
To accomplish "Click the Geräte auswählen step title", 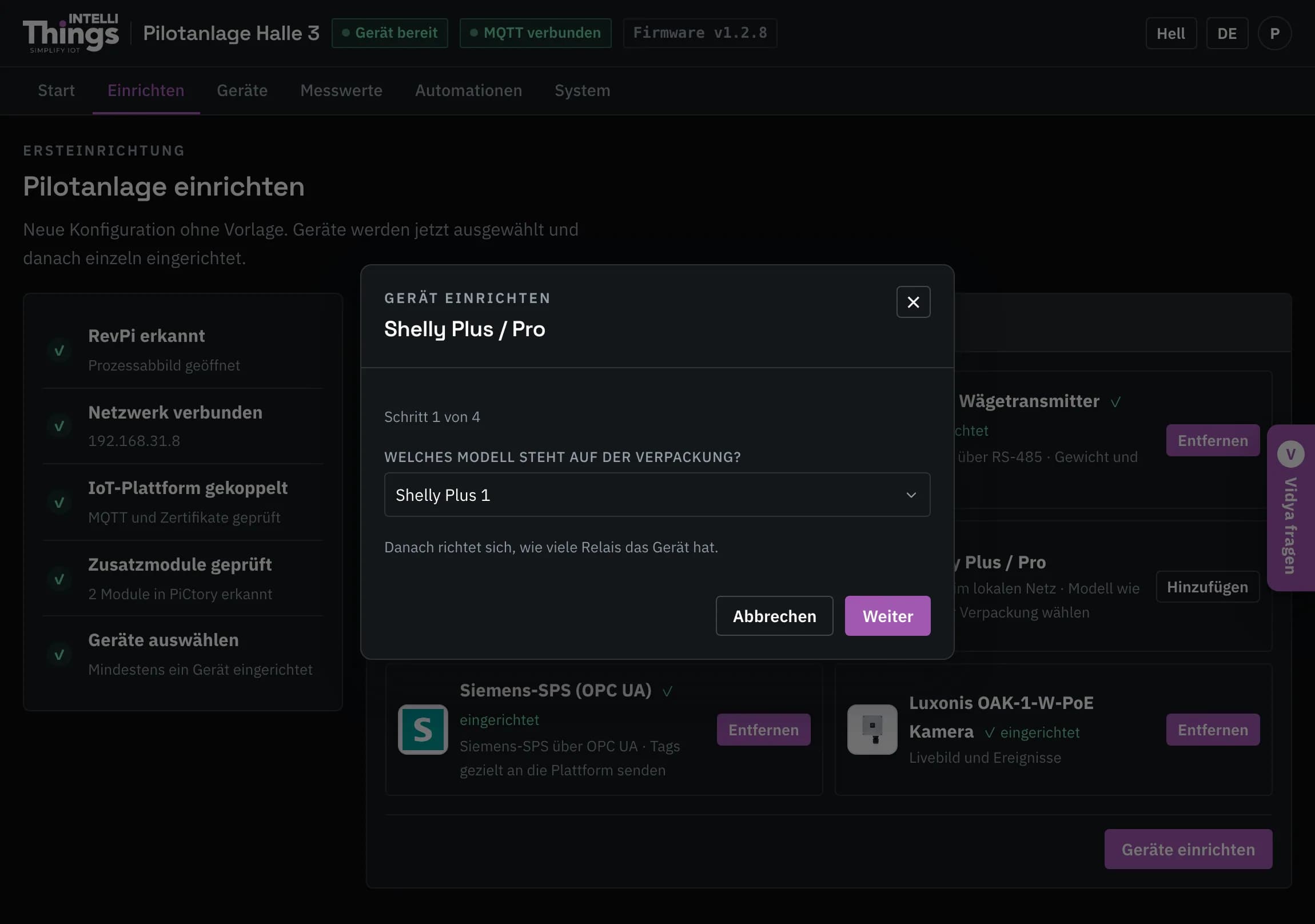I will pyautogui.click(x=163, y=640).
